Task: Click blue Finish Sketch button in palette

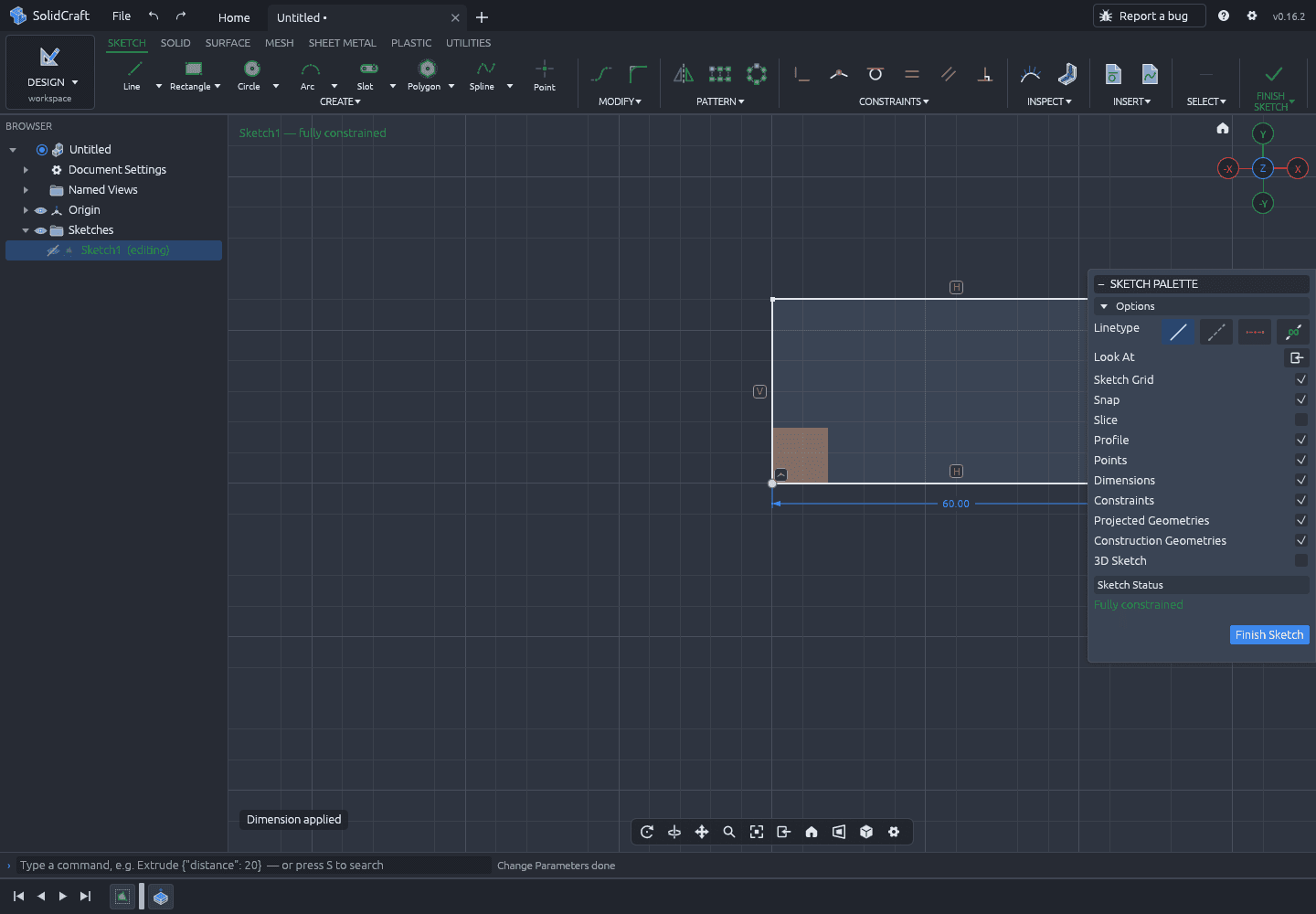Action: coord(1269,634)
